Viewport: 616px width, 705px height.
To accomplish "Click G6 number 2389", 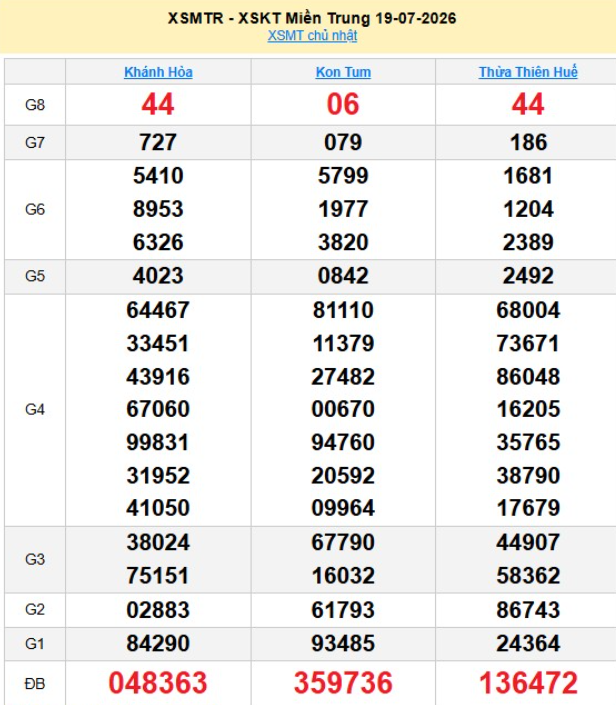I will 528,242.
